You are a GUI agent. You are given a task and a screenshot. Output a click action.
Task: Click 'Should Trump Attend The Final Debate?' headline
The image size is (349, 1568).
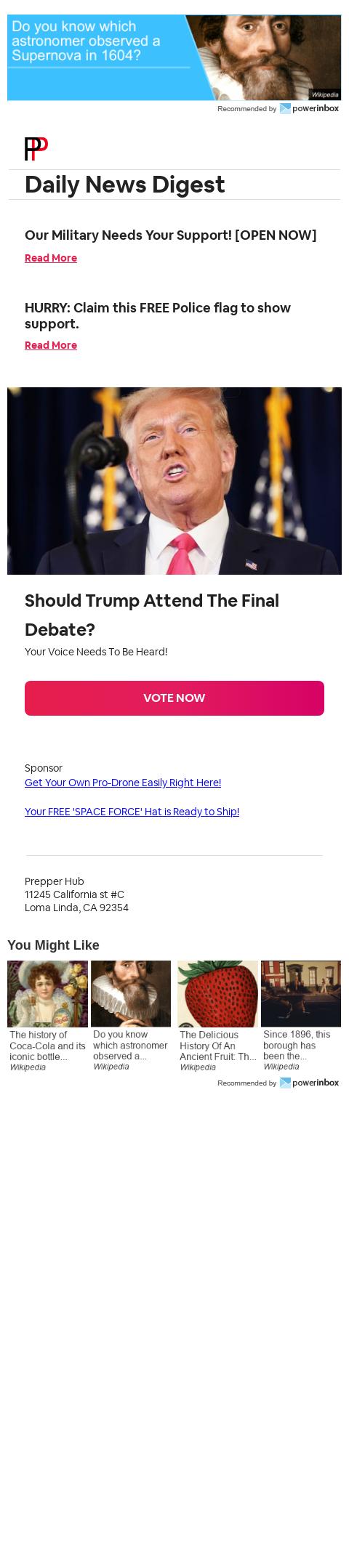click(152, 615)
